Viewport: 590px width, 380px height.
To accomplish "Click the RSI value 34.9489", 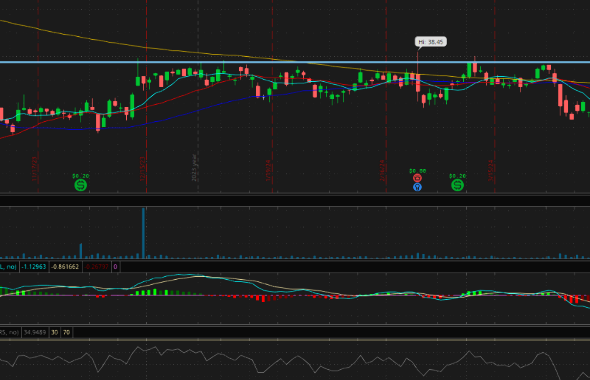I will [35, 333].
